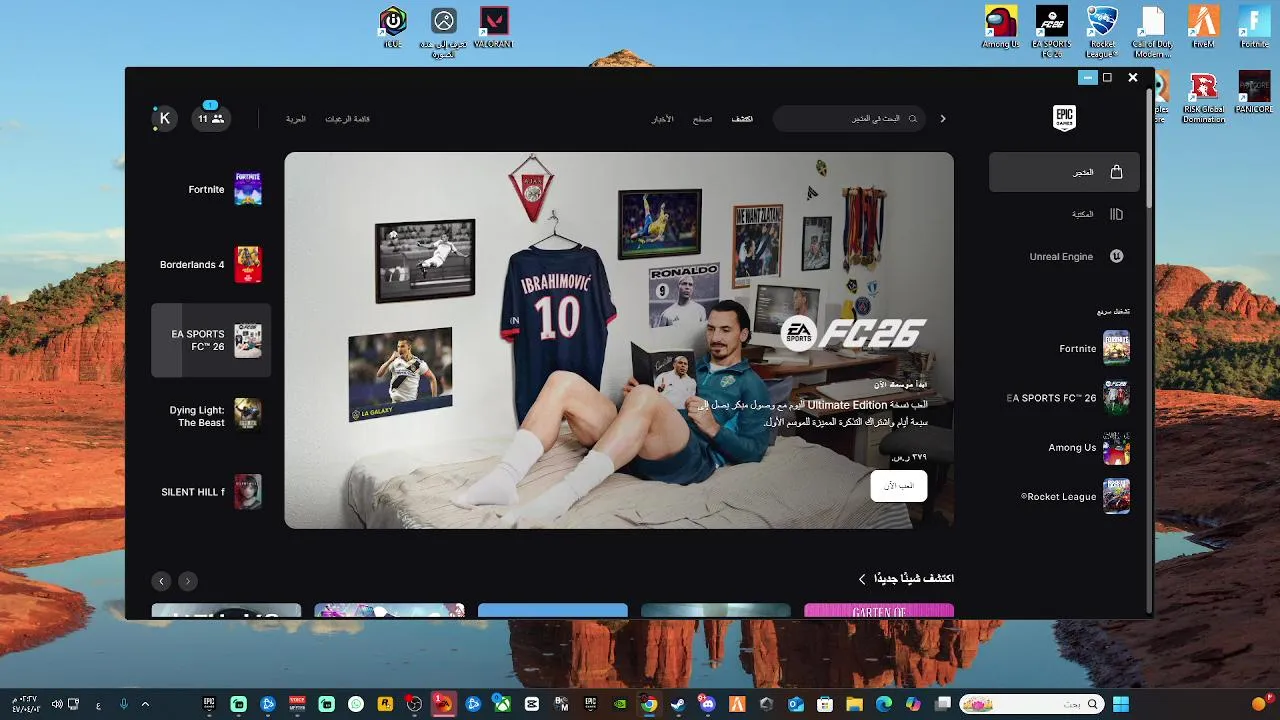1280x720 pixels.
Task: Open the Among Us desktop shortcut
Action: (x=1001, y=29)
